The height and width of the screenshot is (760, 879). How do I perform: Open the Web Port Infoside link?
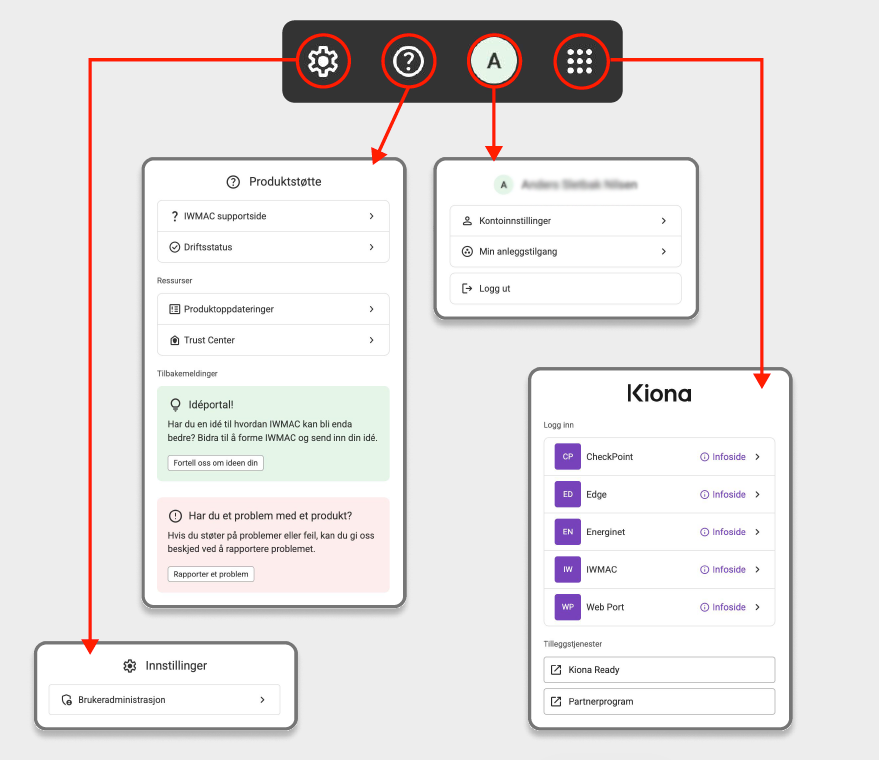tap(723, 607)
